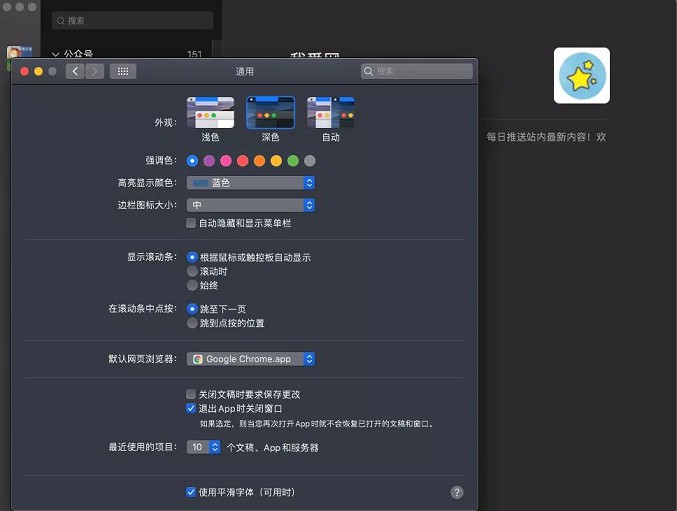The width and height of the screenshot is (677, 511).
Task: Toggle 使用平滑字体 checkbox
Action: [192, 492]
